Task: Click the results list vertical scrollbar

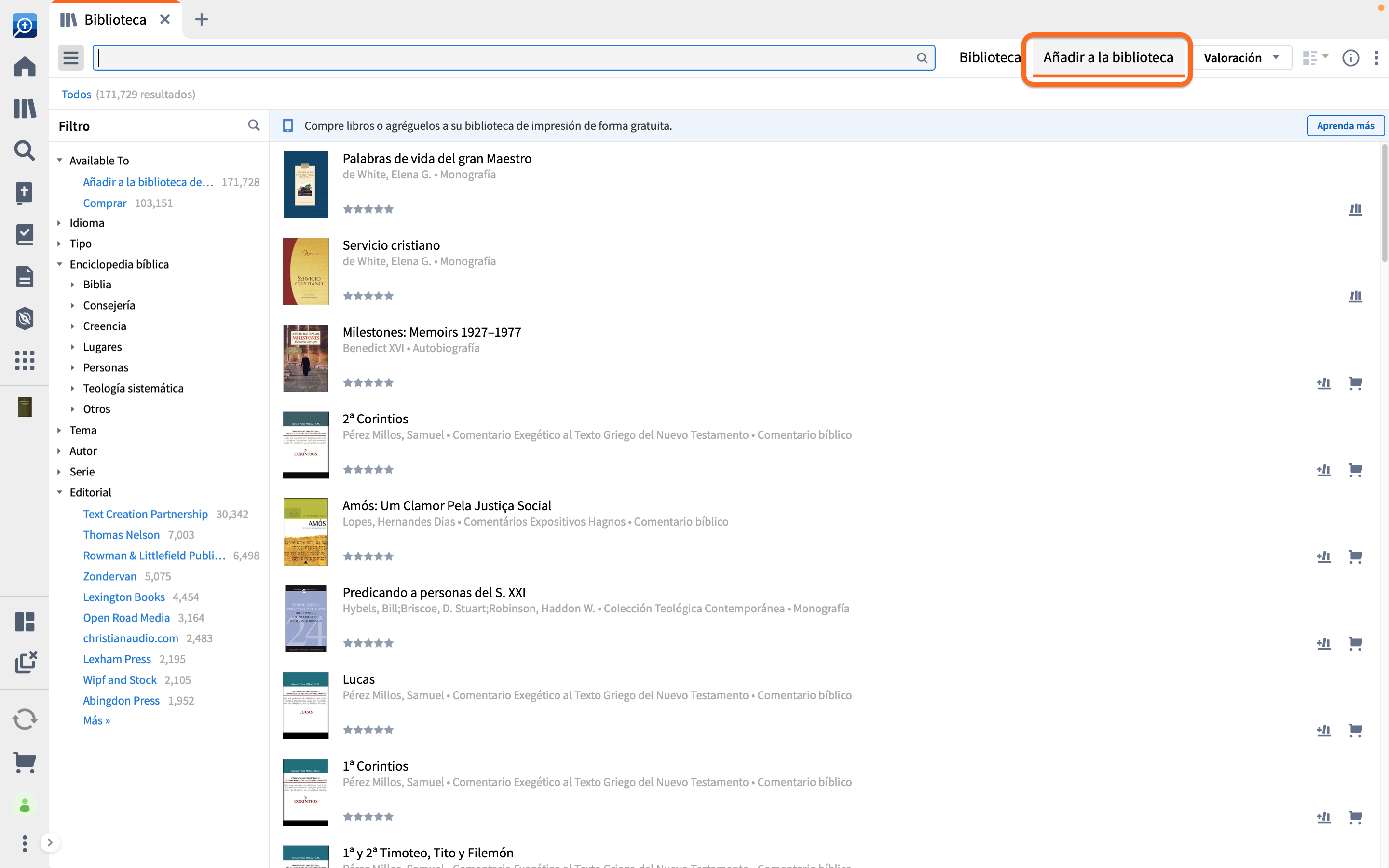Action: 1384,202
